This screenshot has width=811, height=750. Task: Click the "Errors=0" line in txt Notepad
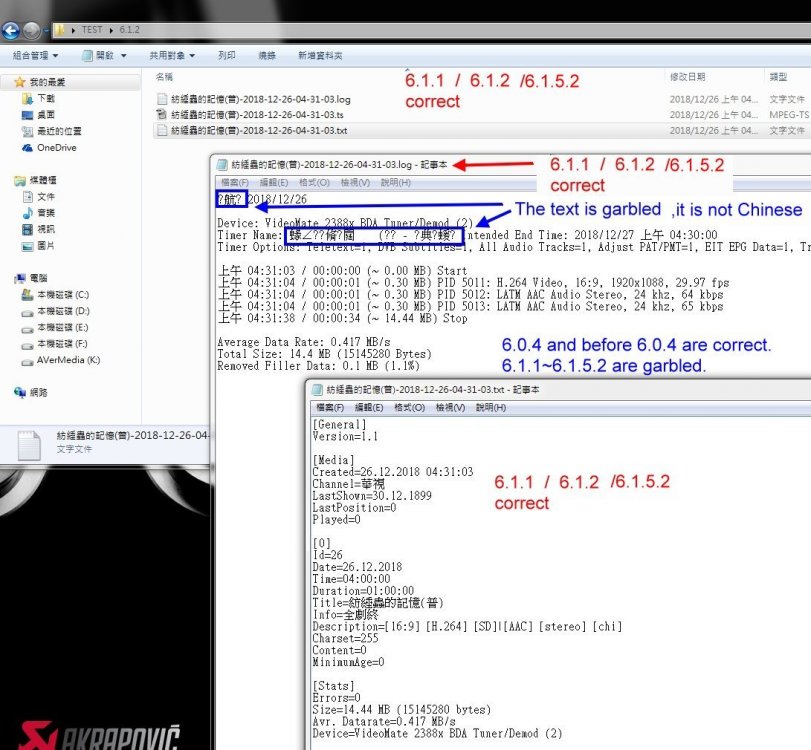click(x=336, y=698)
